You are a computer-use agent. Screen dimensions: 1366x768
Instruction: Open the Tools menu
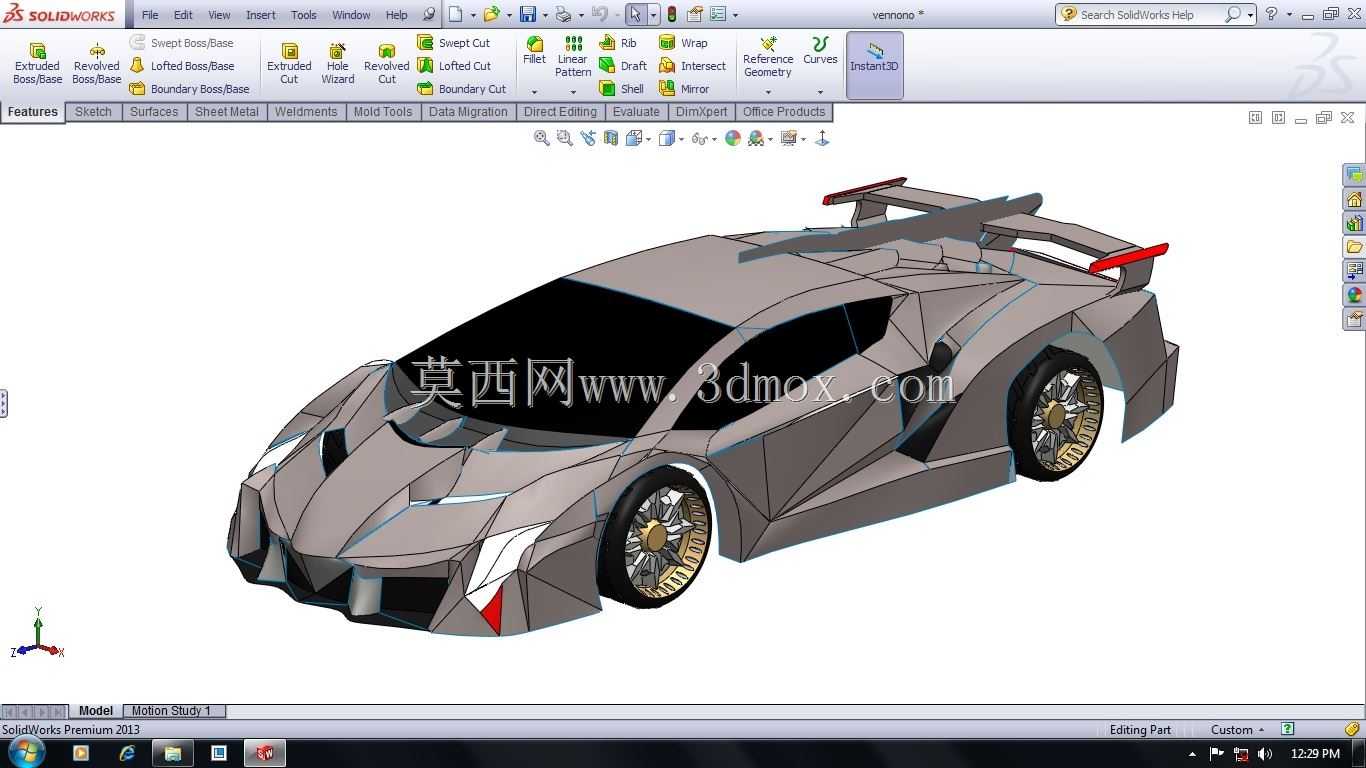304,15
